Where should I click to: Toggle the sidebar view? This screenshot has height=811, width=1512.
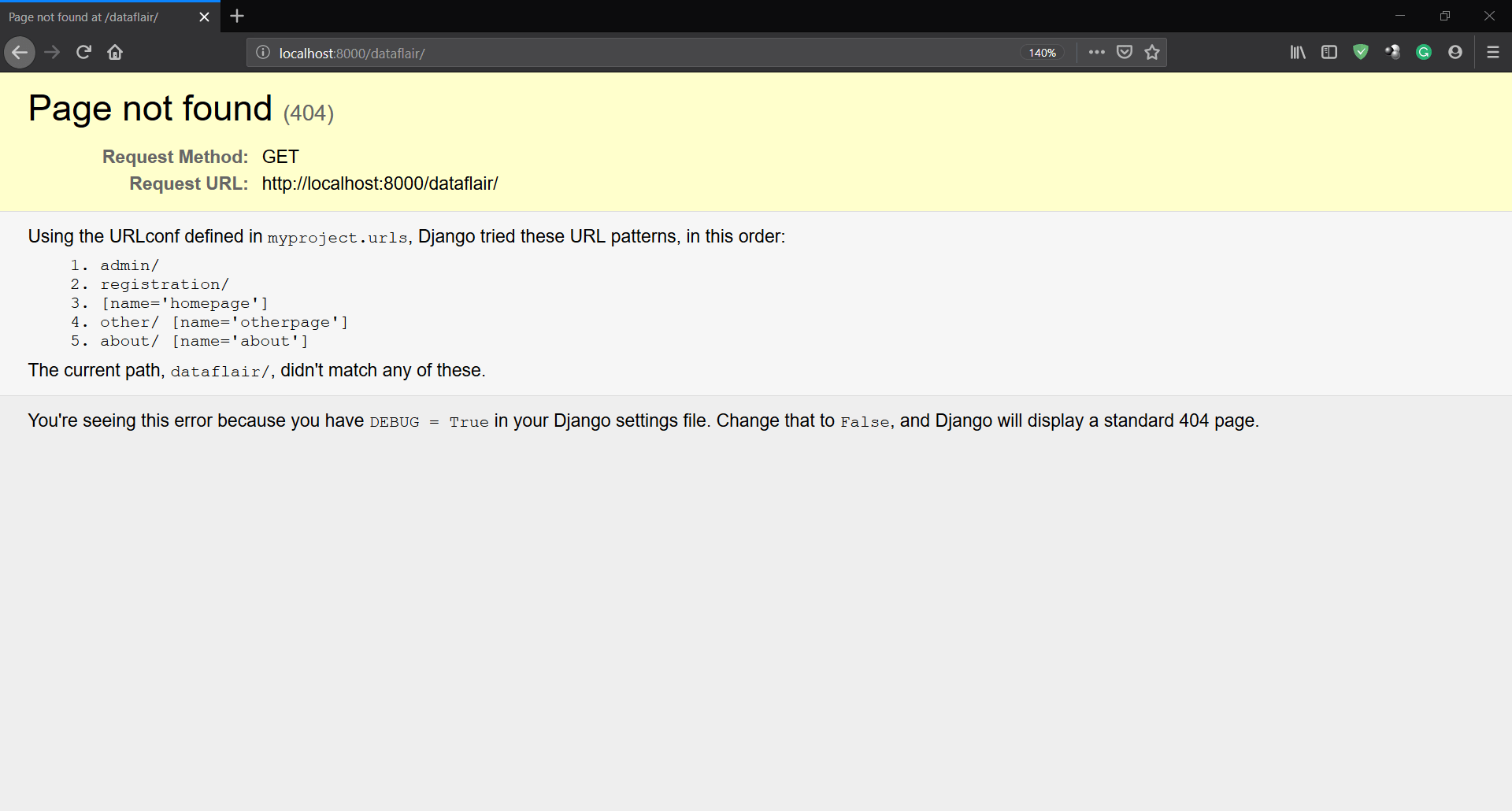[1329, 52]
